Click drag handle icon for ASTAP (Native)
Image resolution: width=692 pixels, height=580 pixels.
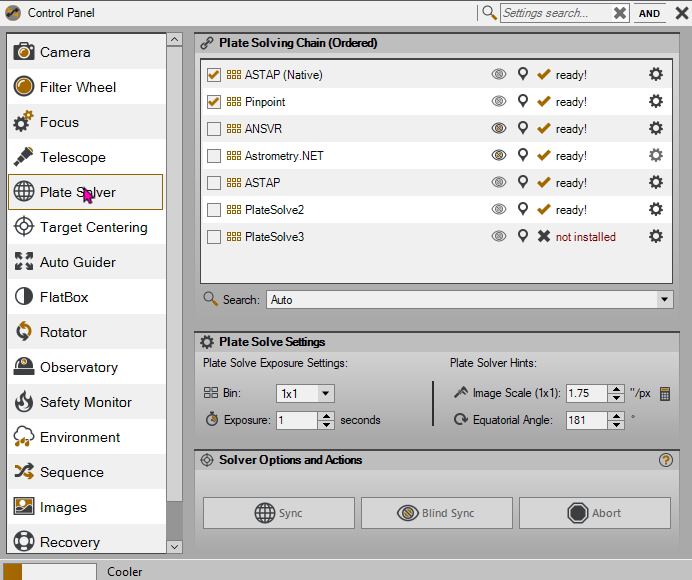233,75
